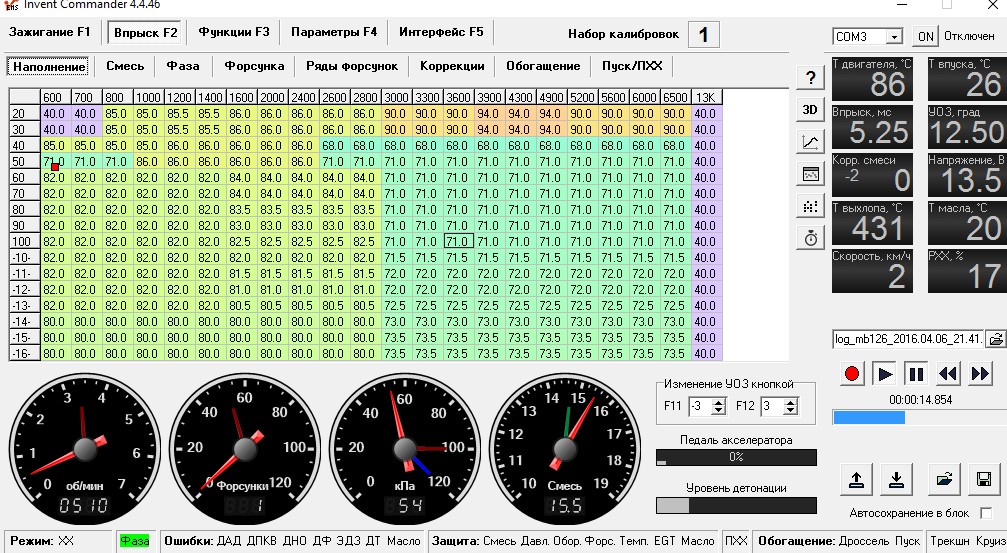Pause log playback
This screenshot has width=1007, height=553.
[916, 374]
